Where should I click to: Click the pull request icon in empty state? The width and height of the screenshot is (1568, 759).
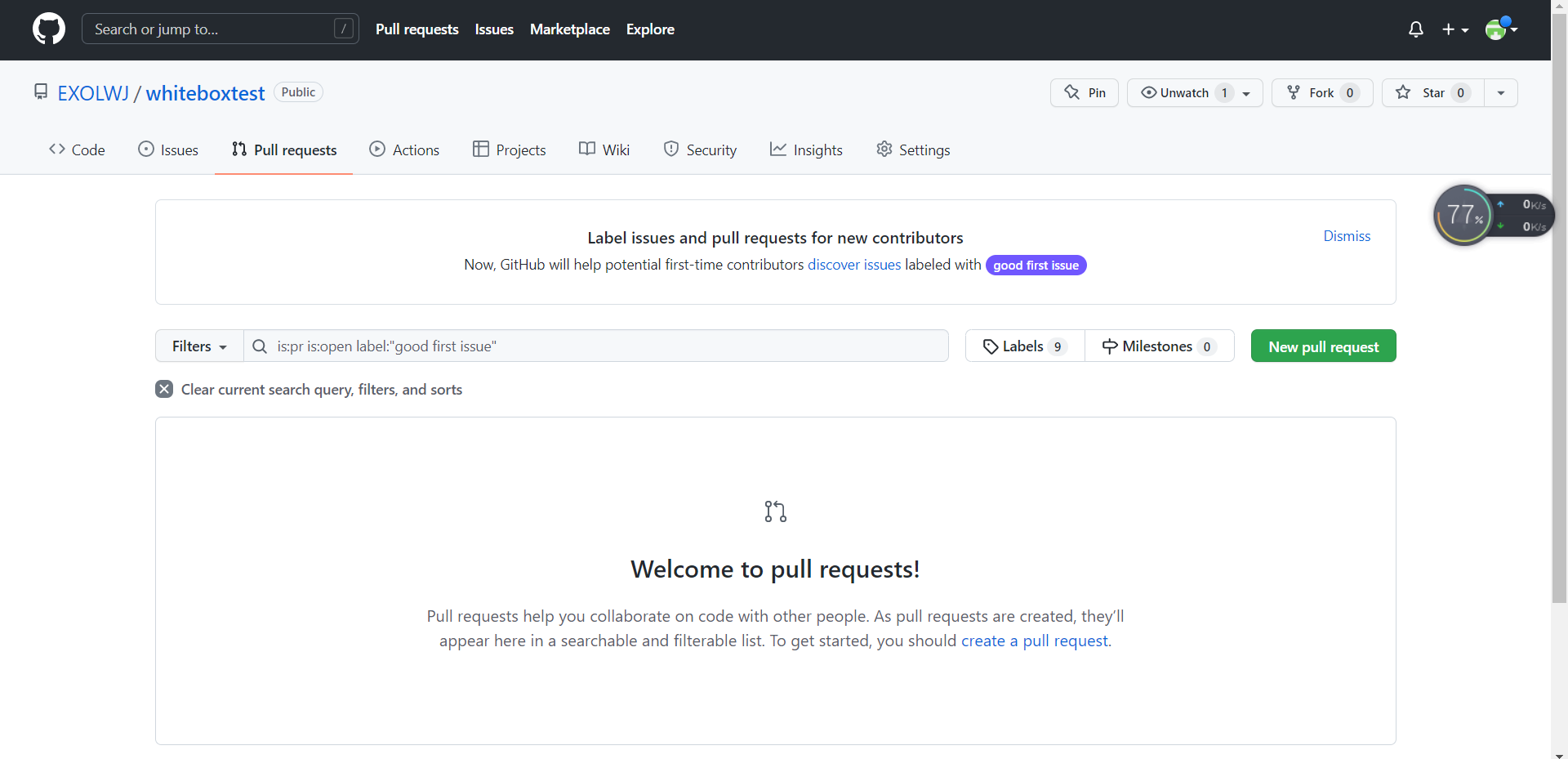[776, 511]
